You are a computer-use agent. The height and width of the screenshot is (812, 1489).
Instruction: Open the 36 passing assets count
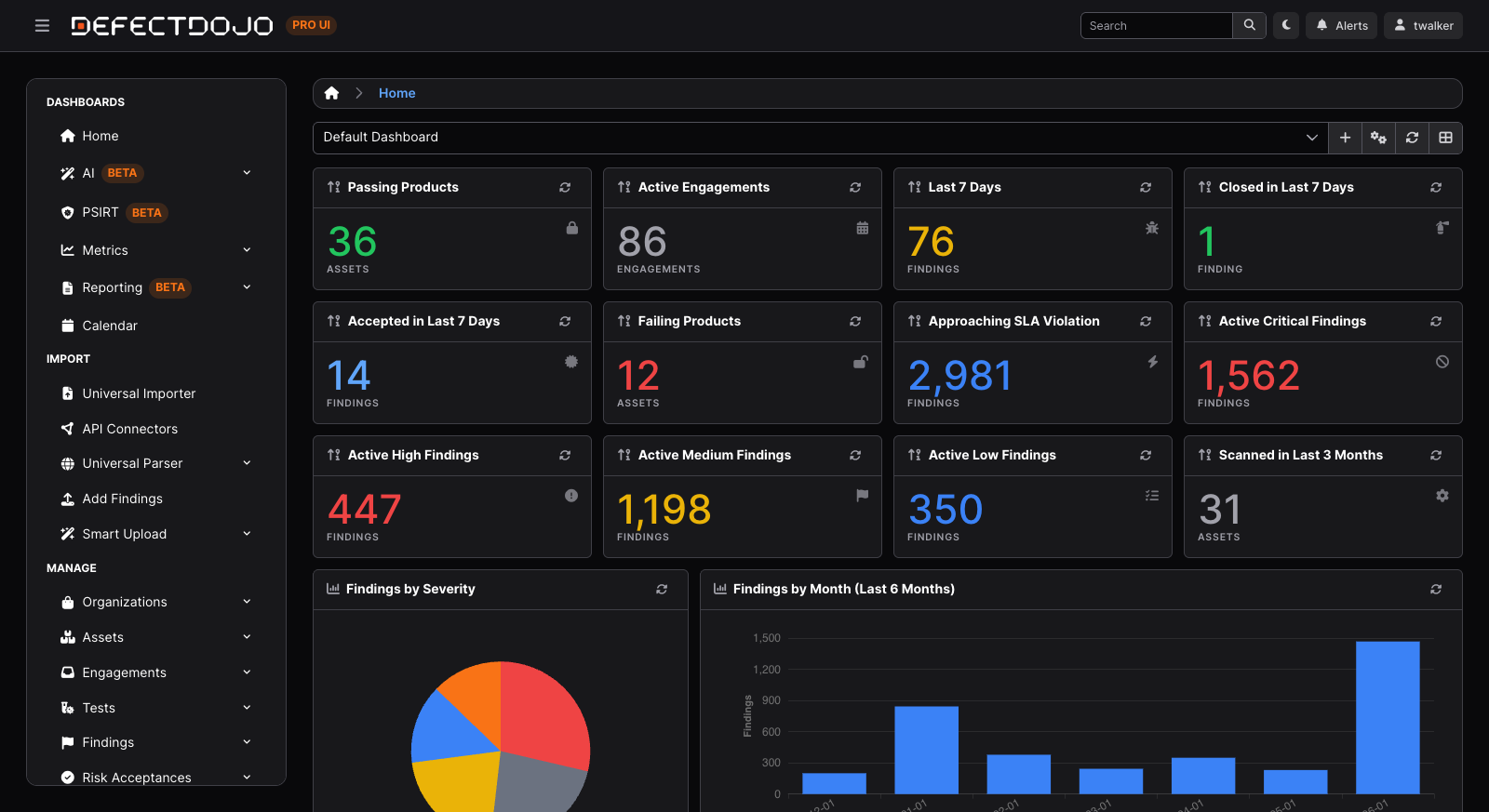[353, 242]
